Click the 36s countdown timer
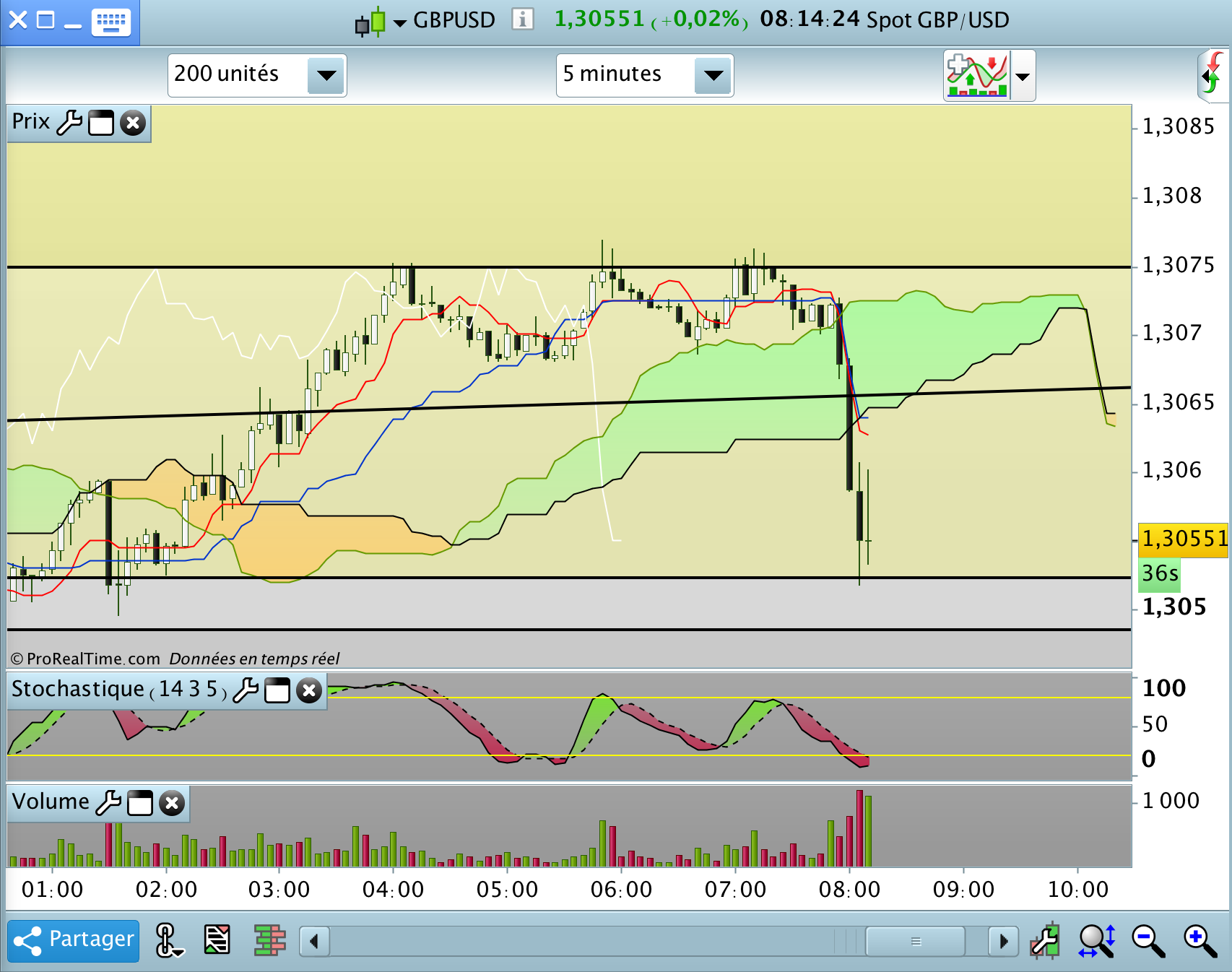The height and width of the screenshot is (972, 1232). pyautogui.click(x=1160, y=574)
